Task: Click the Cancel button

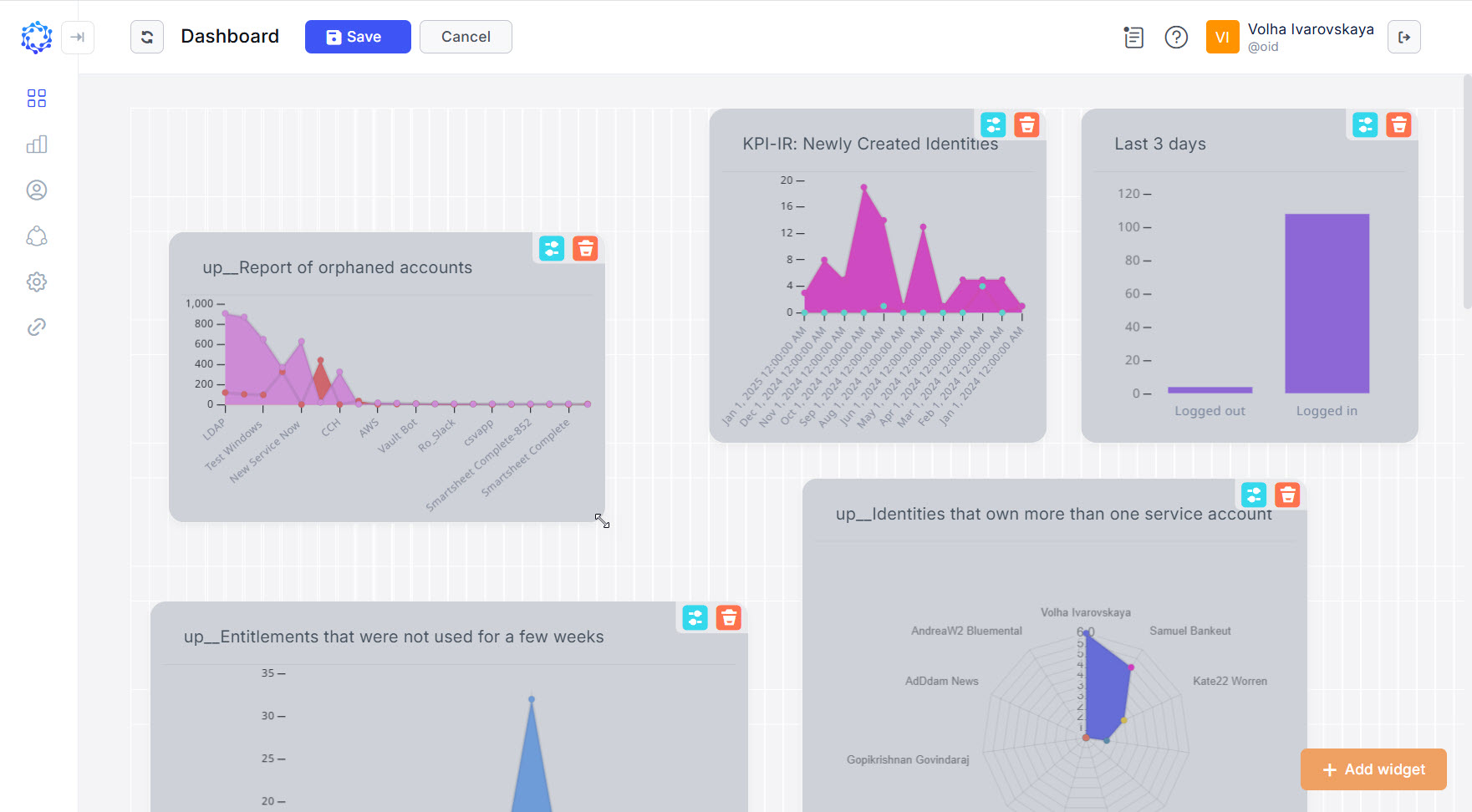Action: click(x=466, y=37)
